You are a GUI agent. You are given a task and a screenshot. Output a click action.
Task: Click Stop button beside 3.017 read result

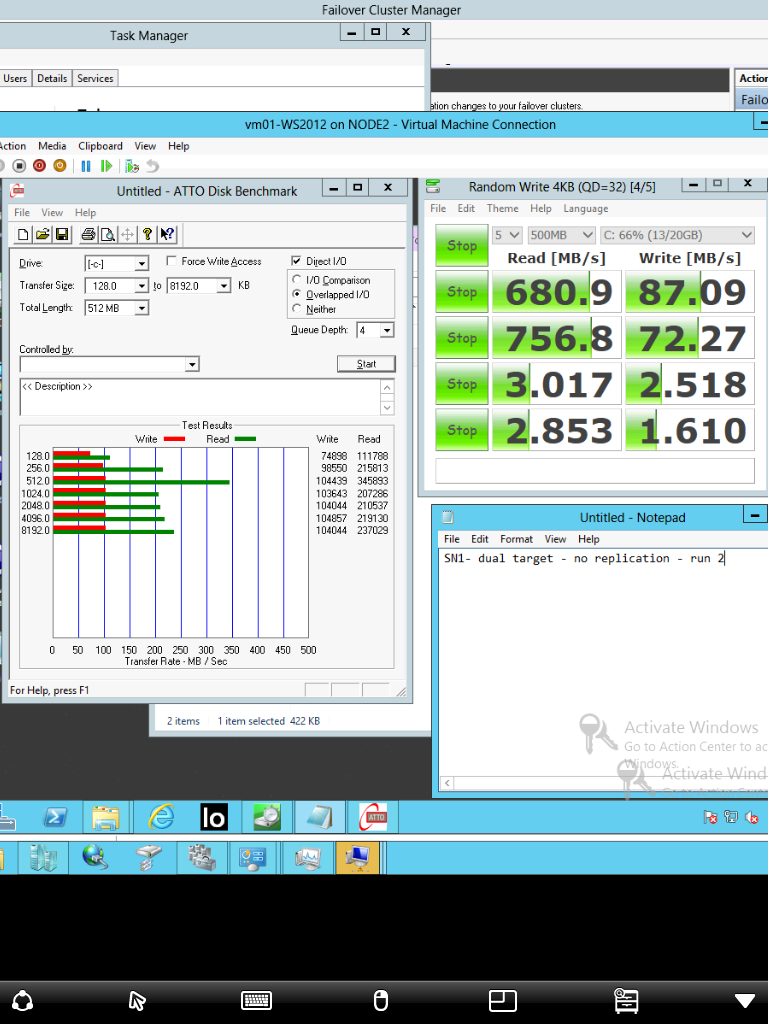tap(462, 384)
